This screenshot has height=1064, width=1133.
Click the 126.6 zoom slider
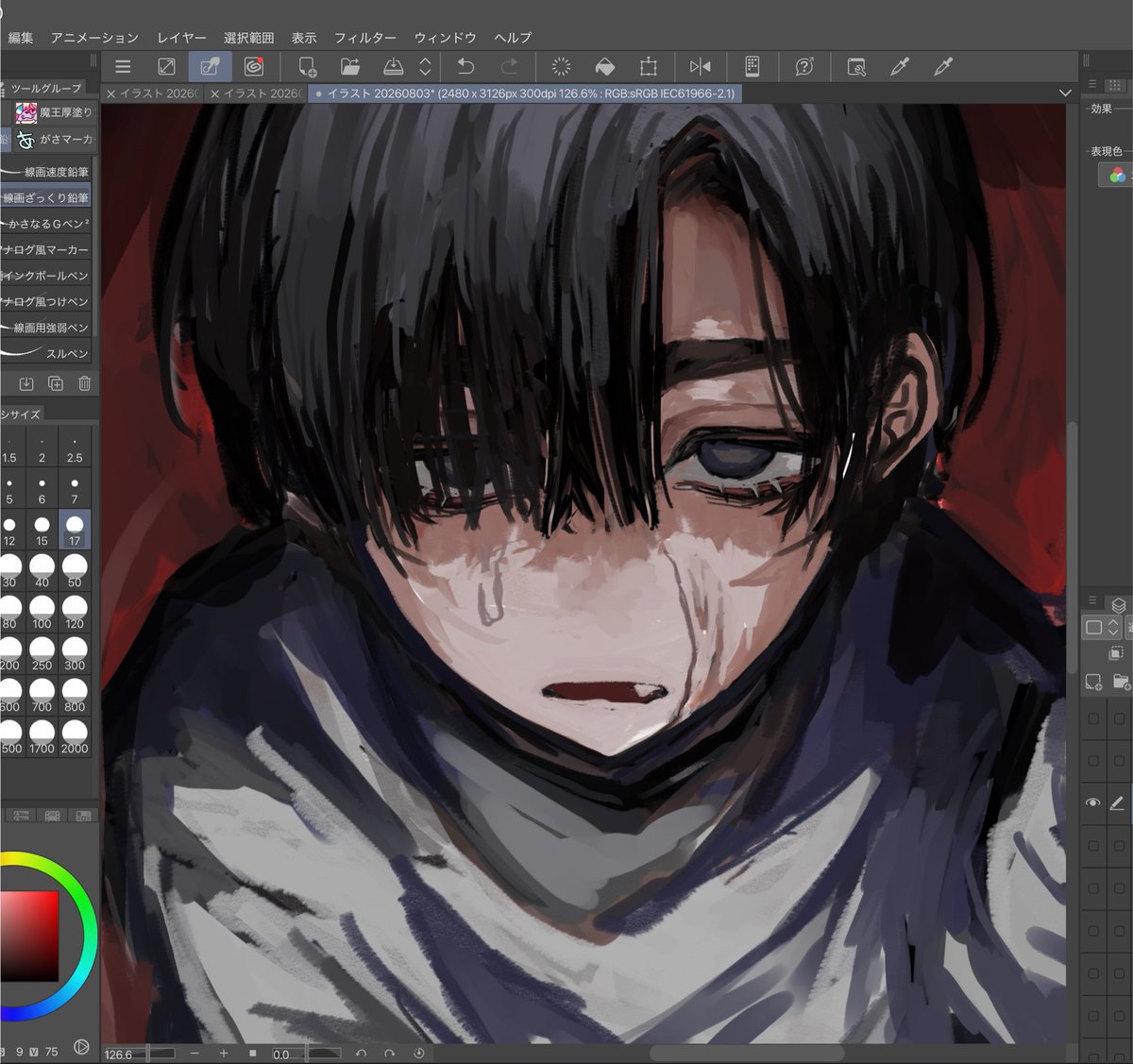140,1054
